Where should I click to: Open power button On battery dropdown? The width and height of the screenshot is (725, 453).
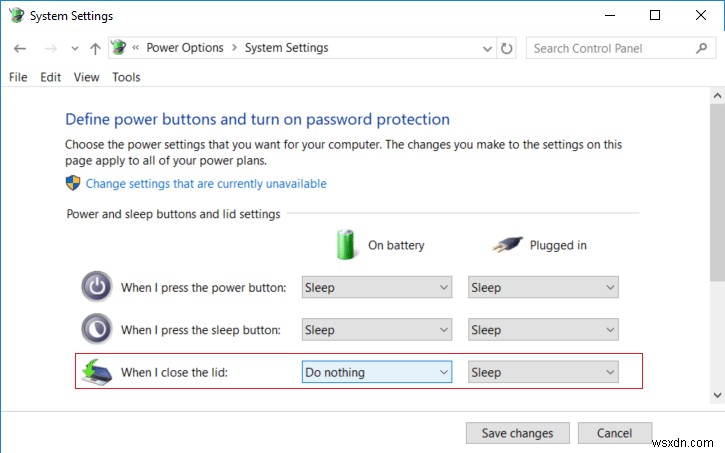(x=377, y=288)
